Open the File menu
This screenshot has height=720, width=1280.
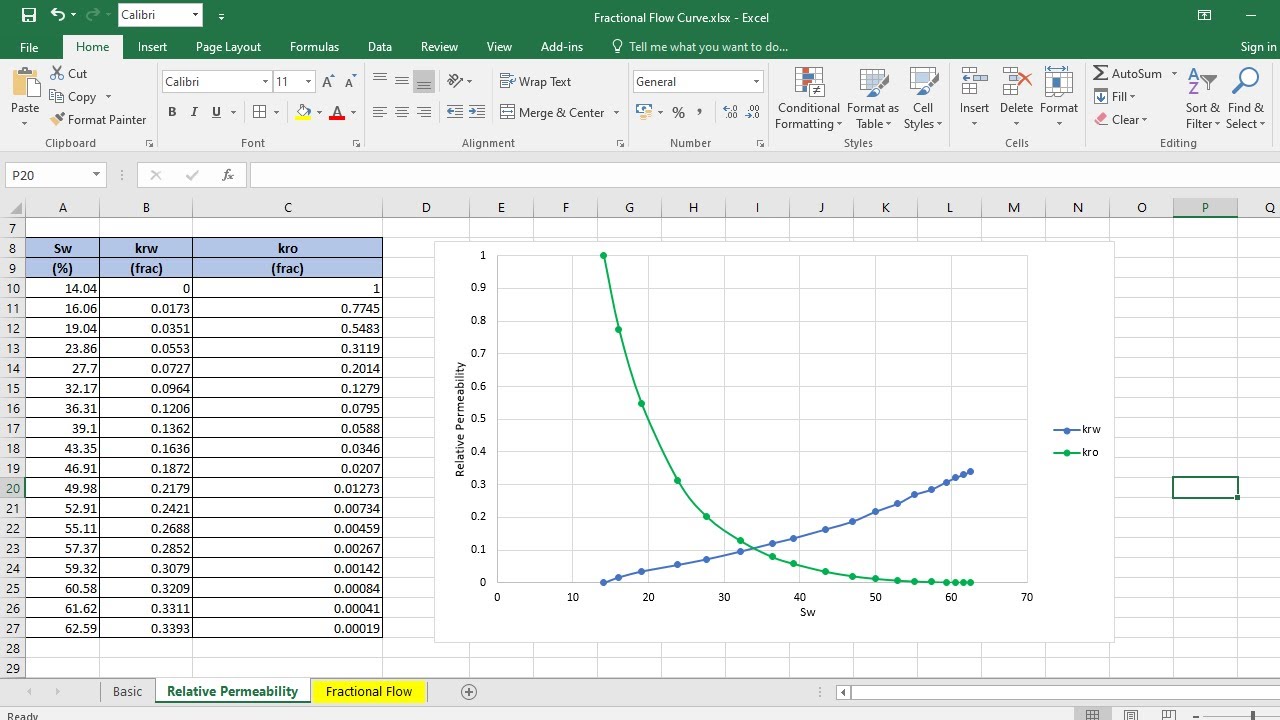pyautogui.click(x=29, y=47)
